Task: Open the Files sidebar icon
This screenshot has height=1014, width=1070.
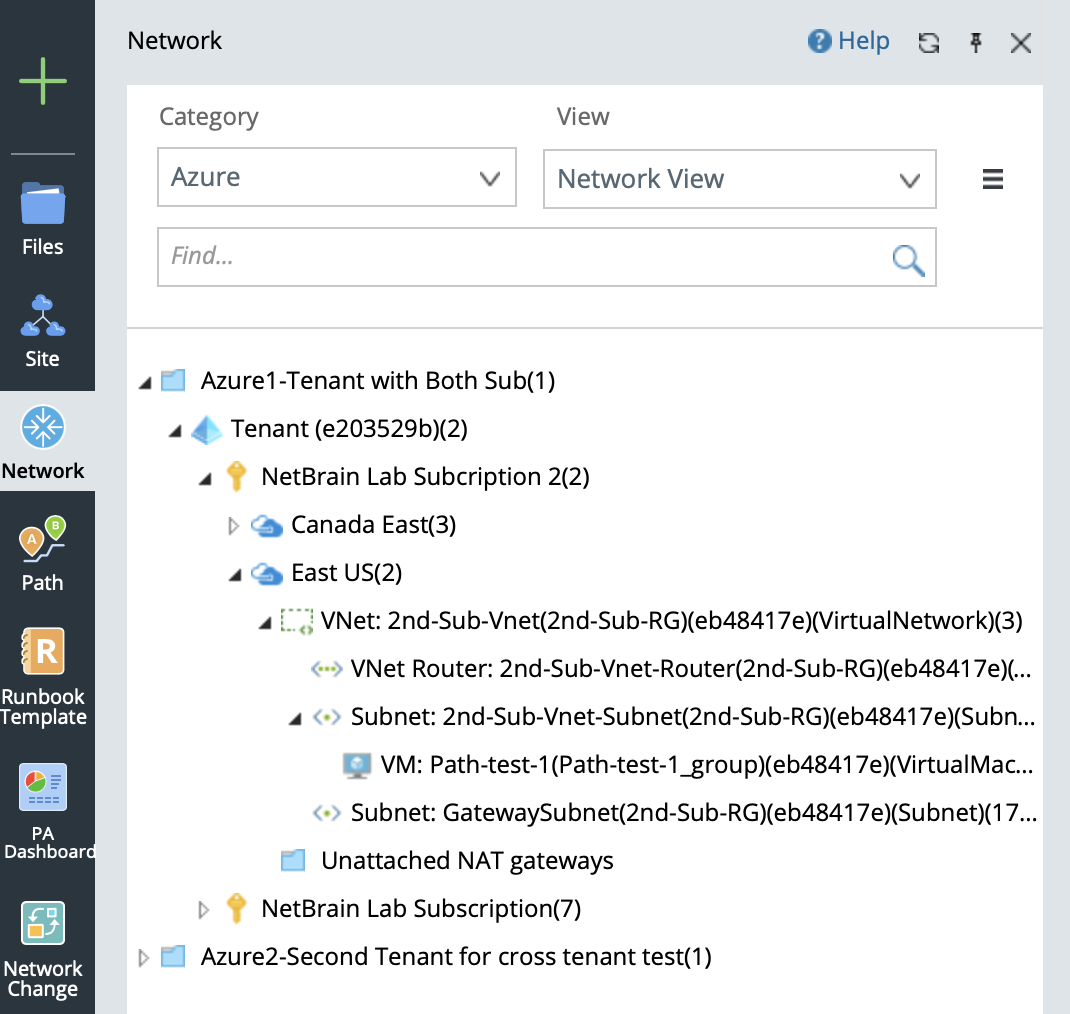Action: 43,217
